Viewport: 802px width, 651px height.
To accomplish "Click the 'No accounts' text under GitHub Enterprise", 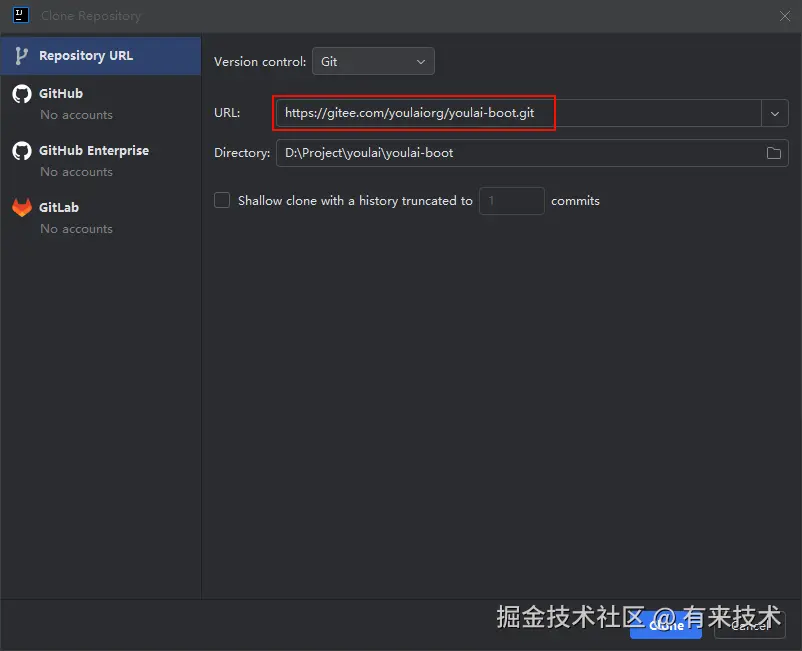I will (x=77, y=172).
